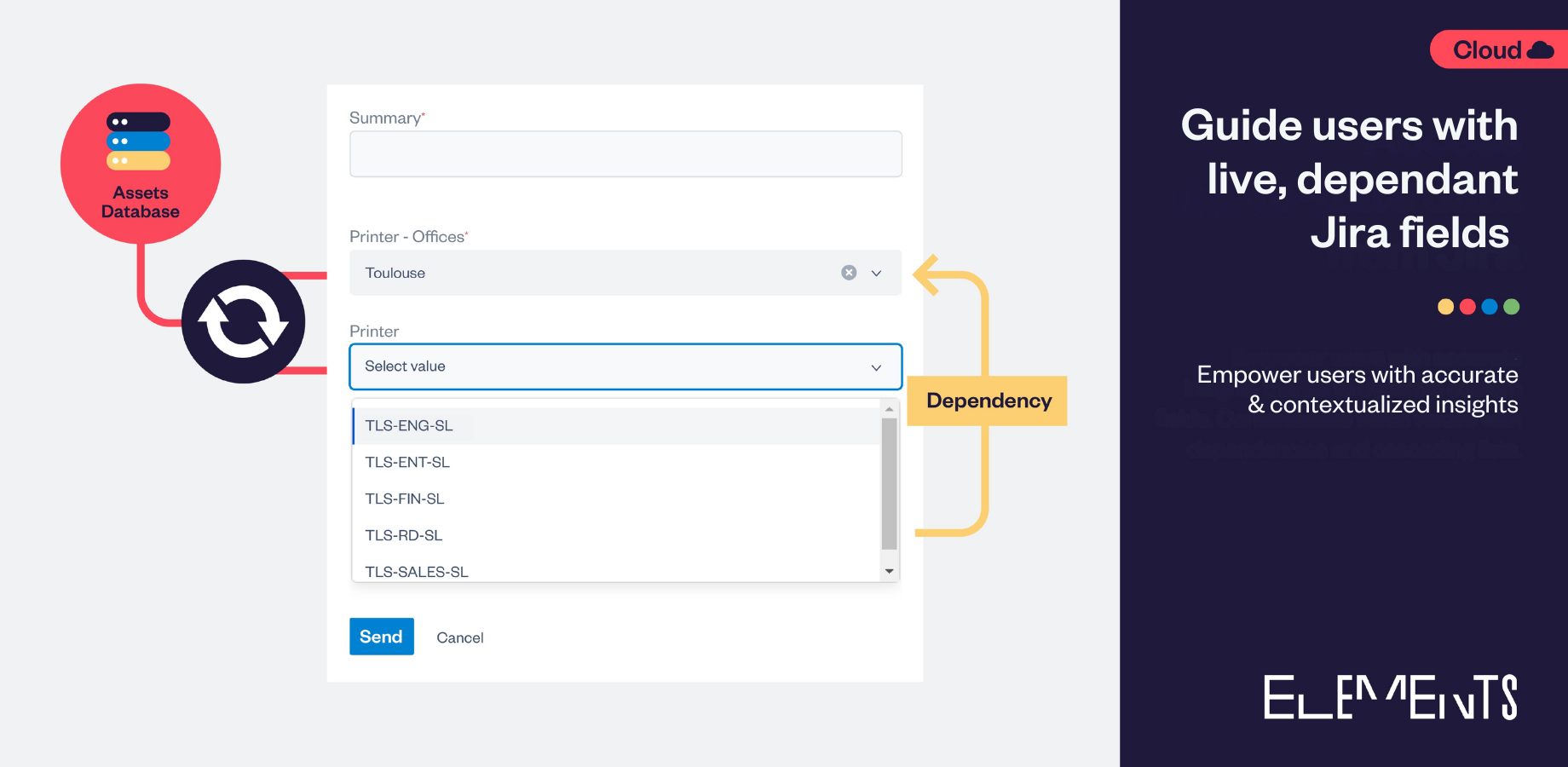Select TLS-ENG-SL from the printer list
The width and height of the screenshot is (1568, 767).
[x=409, y=425]
